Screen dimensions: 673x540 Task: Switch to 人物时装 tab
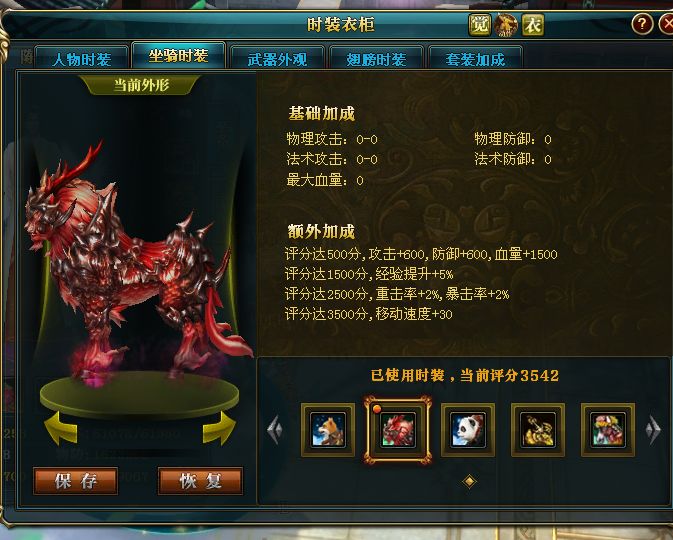click(82, 59)
